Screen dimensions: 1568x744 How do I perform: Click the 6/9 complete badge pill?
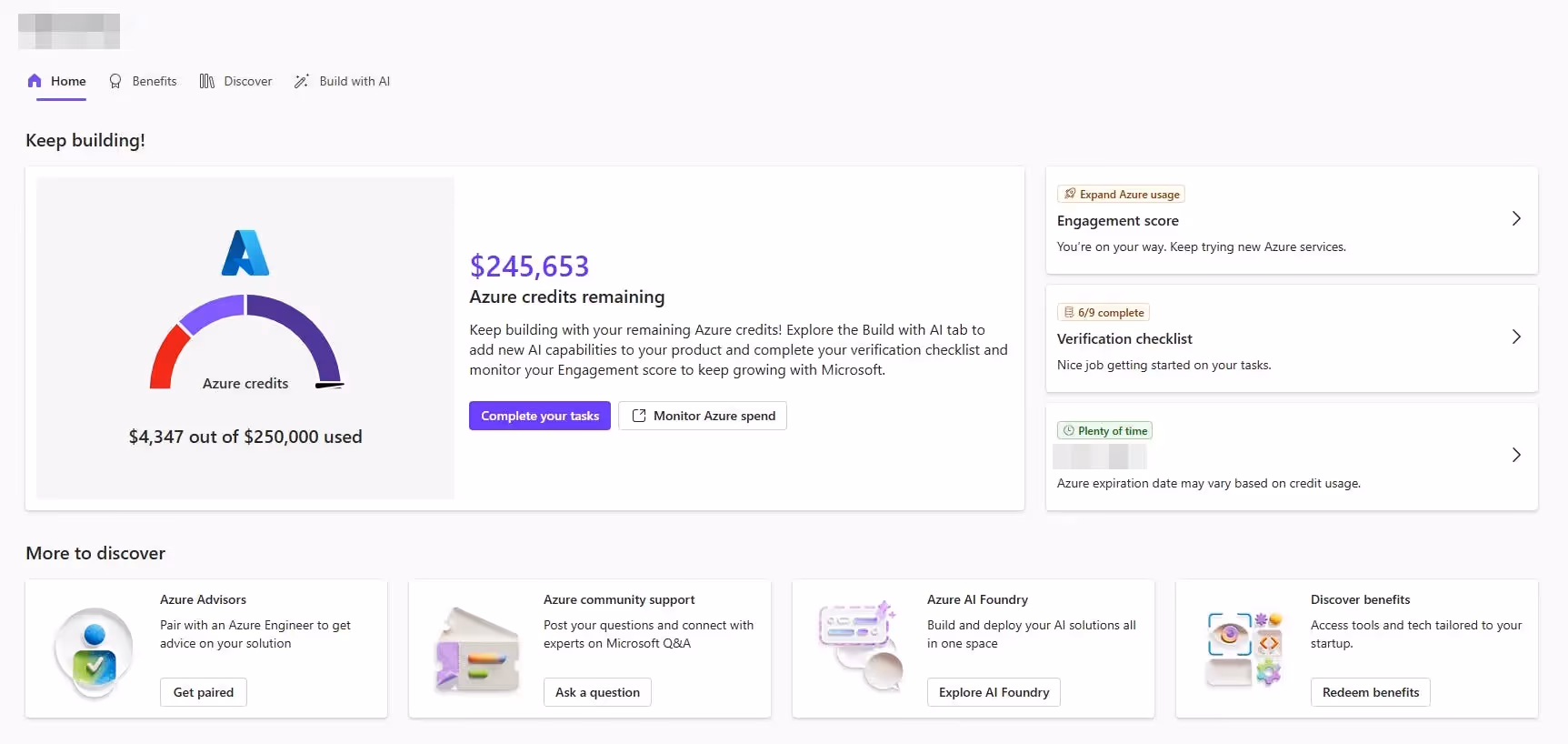click(x=1103, y=312)
